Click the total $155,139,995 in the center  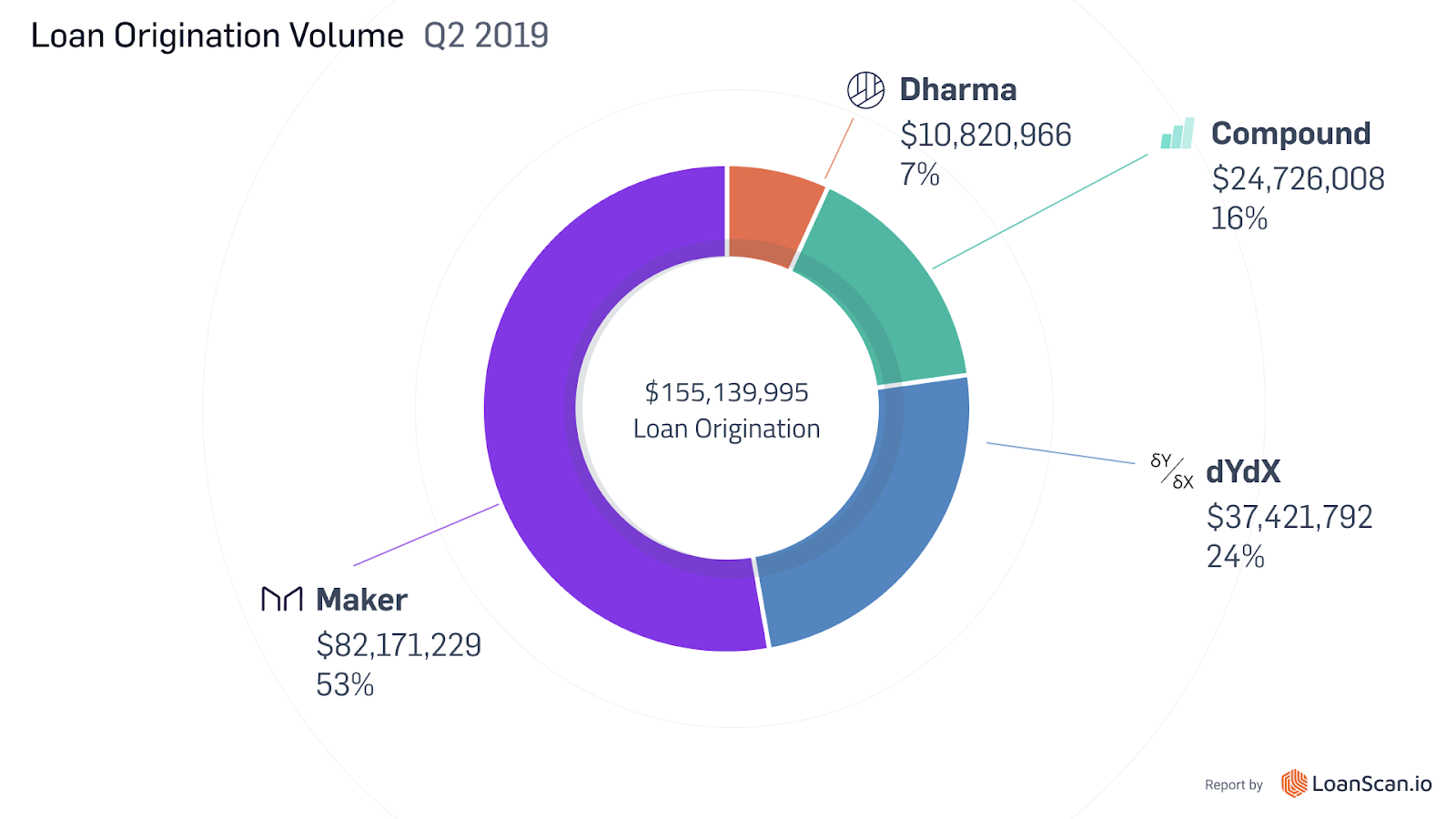coord(726,392)
